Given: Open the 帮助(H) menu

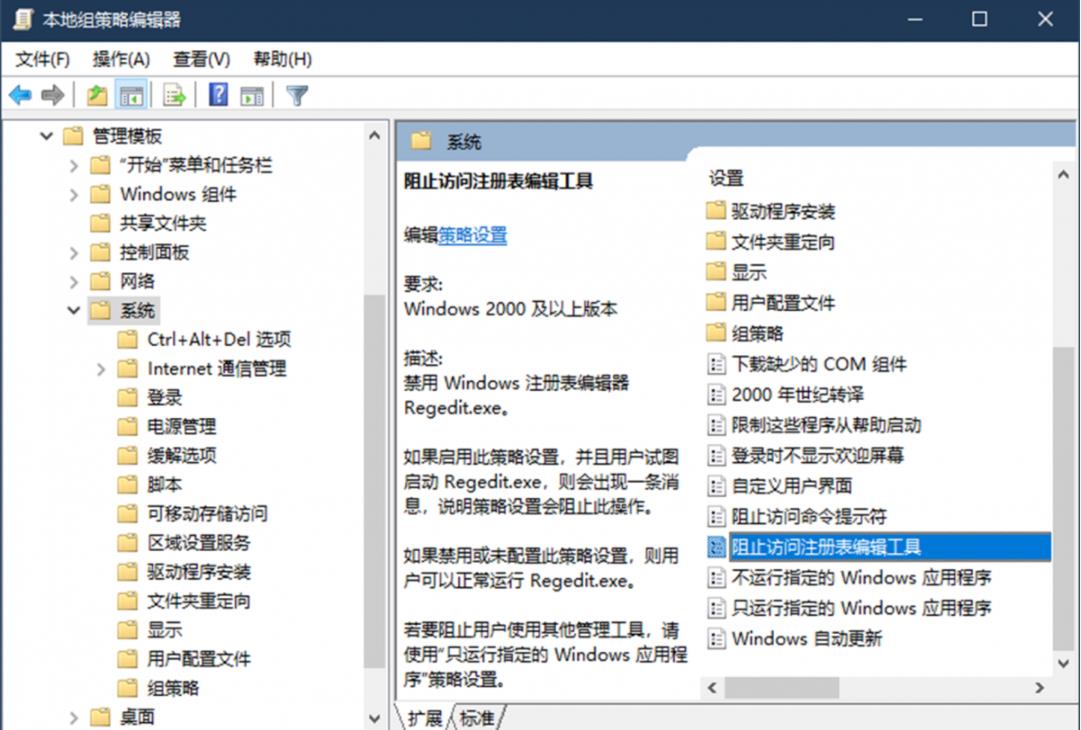Looking at the screenshot, I should (x=281, y=59).
